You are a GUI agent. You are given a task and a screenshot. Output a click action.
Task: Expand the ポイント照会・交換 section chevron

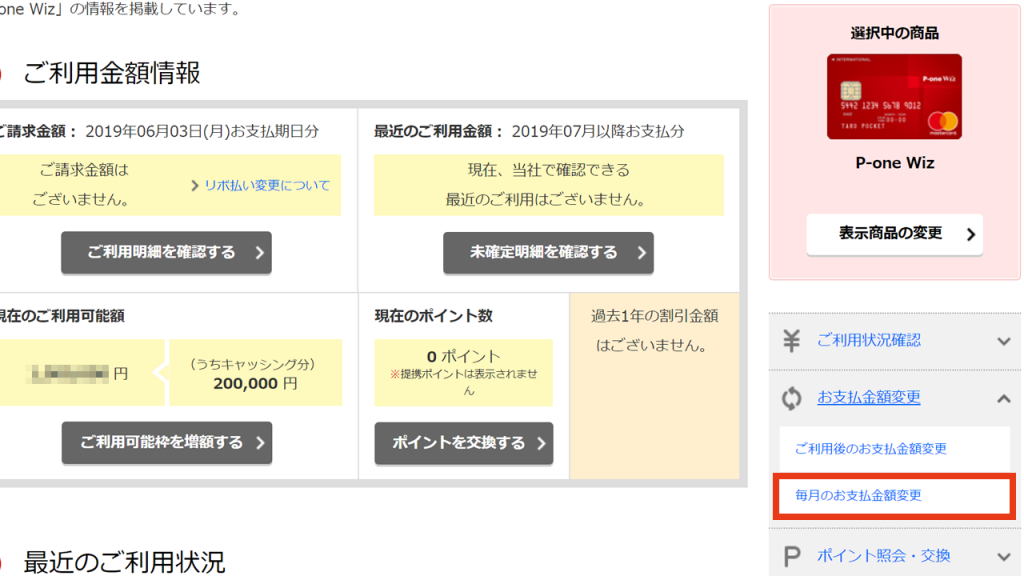1004,556
